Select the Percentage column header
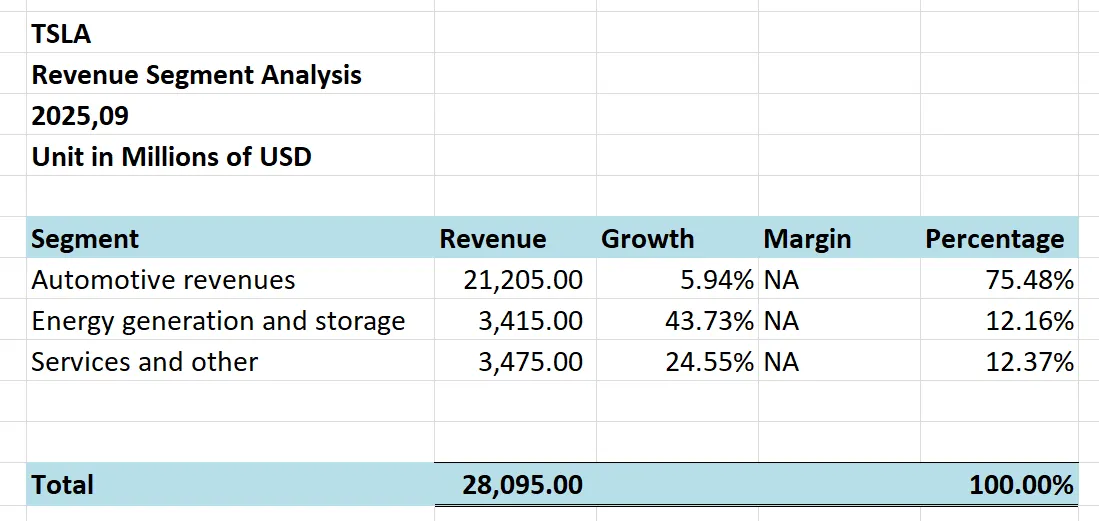The image size is (1099, 521). pos(999,238)
